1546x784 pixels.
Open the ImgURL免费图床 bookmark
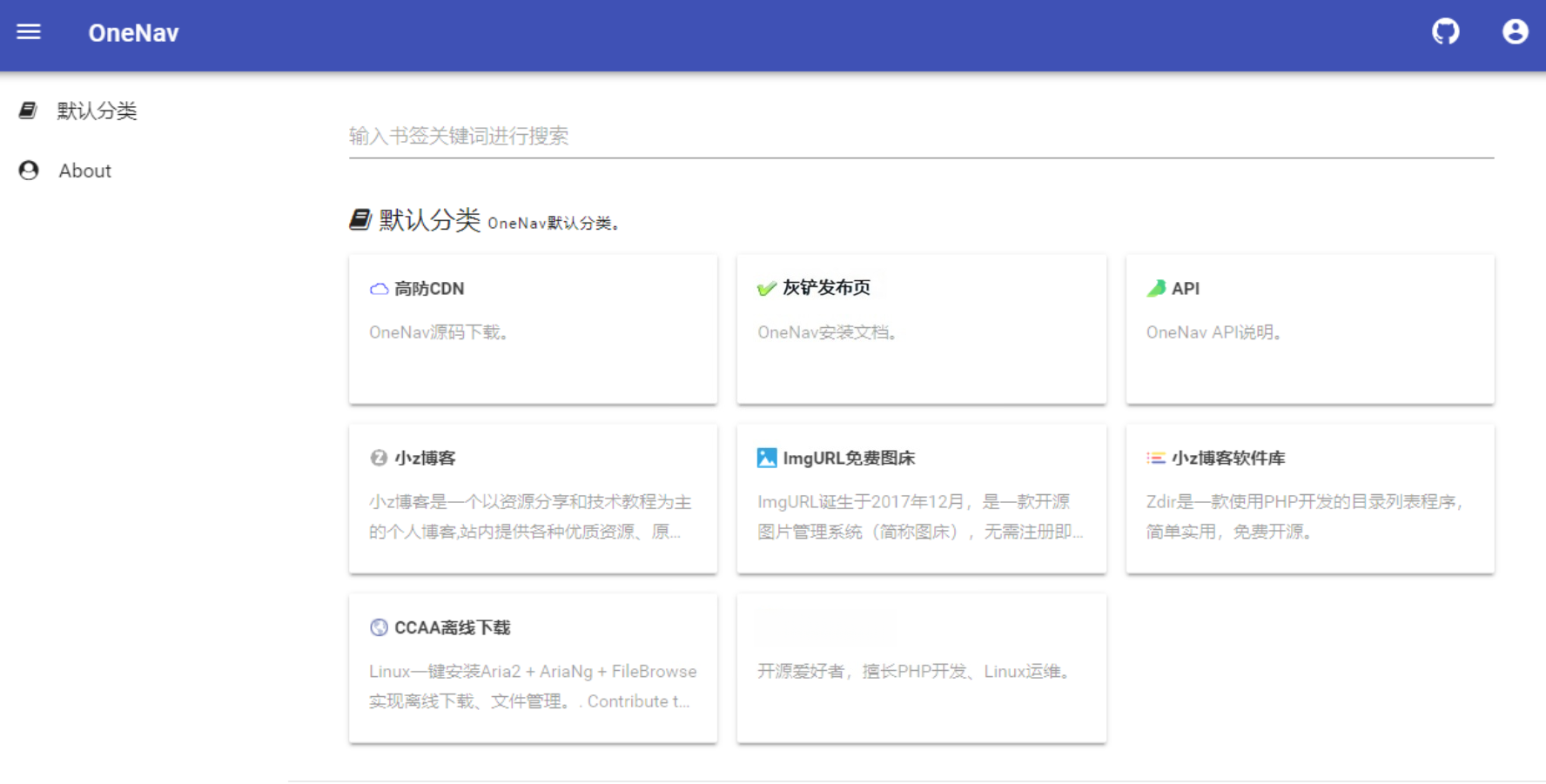pos(849,459)
